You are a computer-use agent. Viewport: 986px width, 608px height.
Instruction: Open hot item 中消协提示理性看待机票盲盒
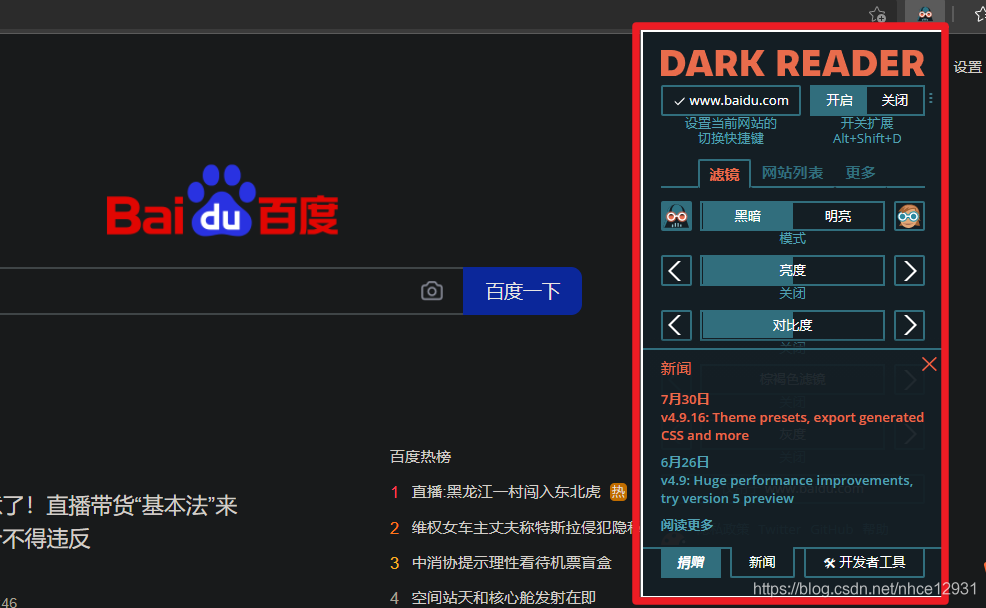click(x=511, y=563)
